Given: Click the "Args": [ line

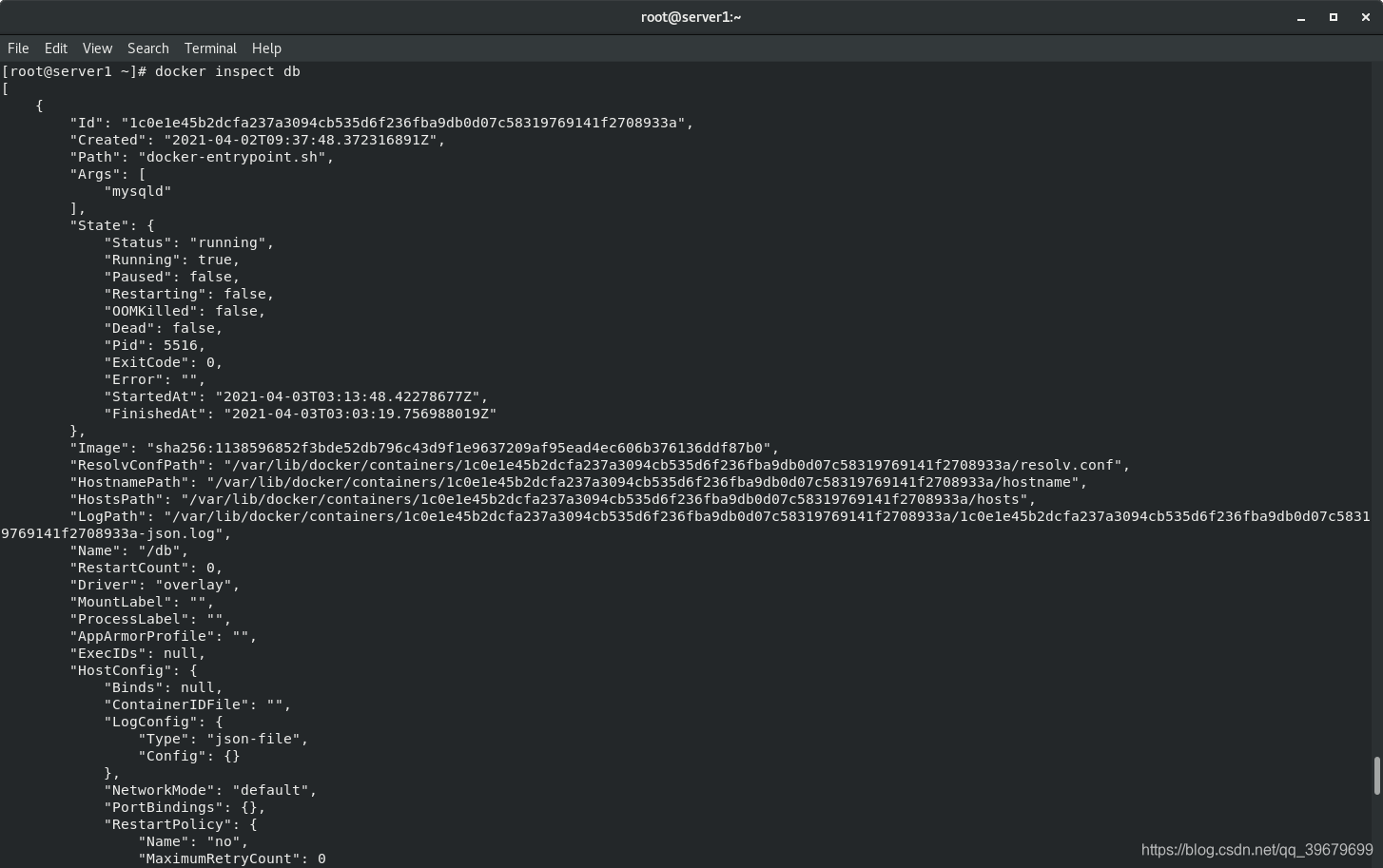Looking at the screenshot, I should (107, 174).
